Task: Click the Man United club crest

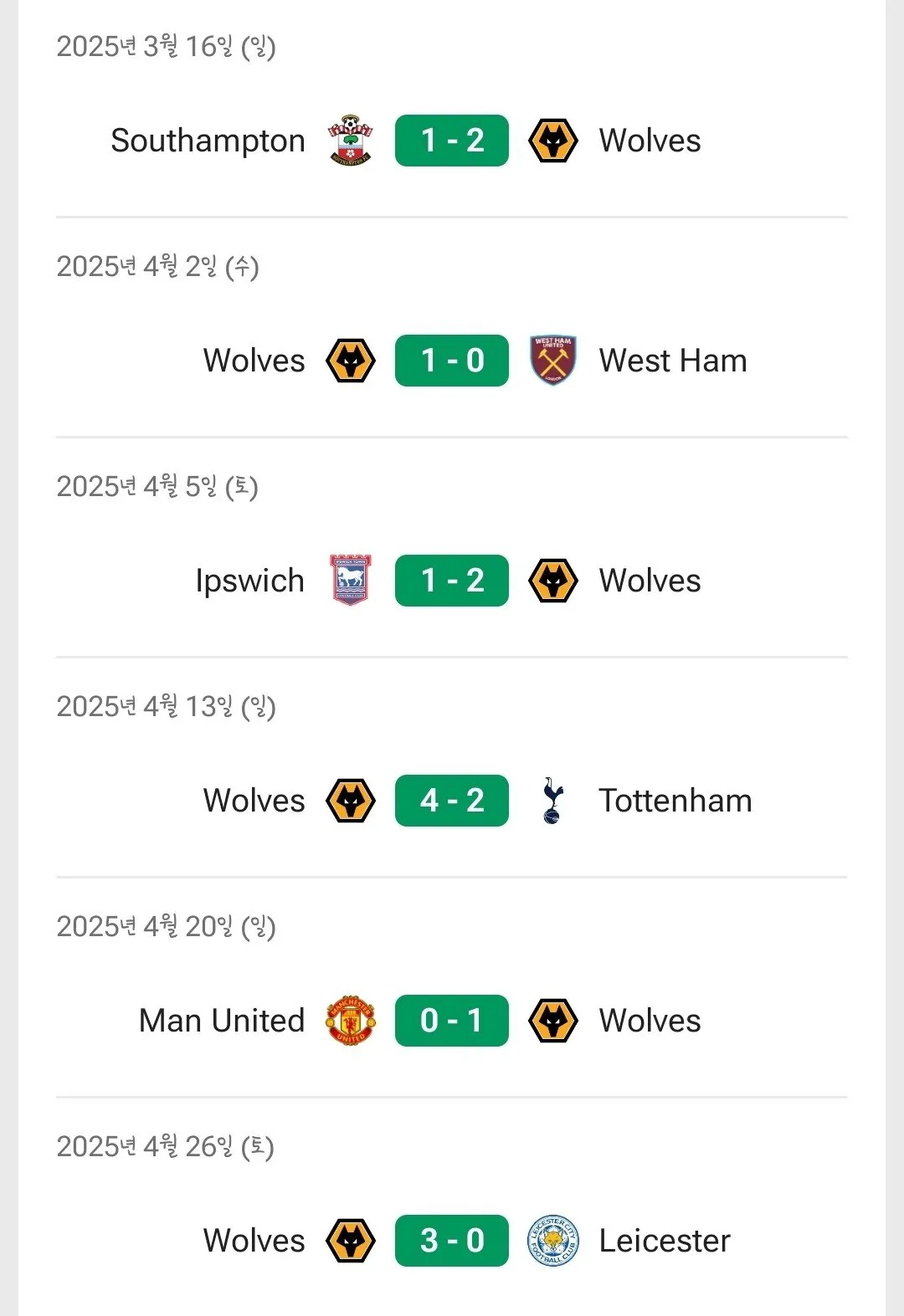Action: point(350,1021)
